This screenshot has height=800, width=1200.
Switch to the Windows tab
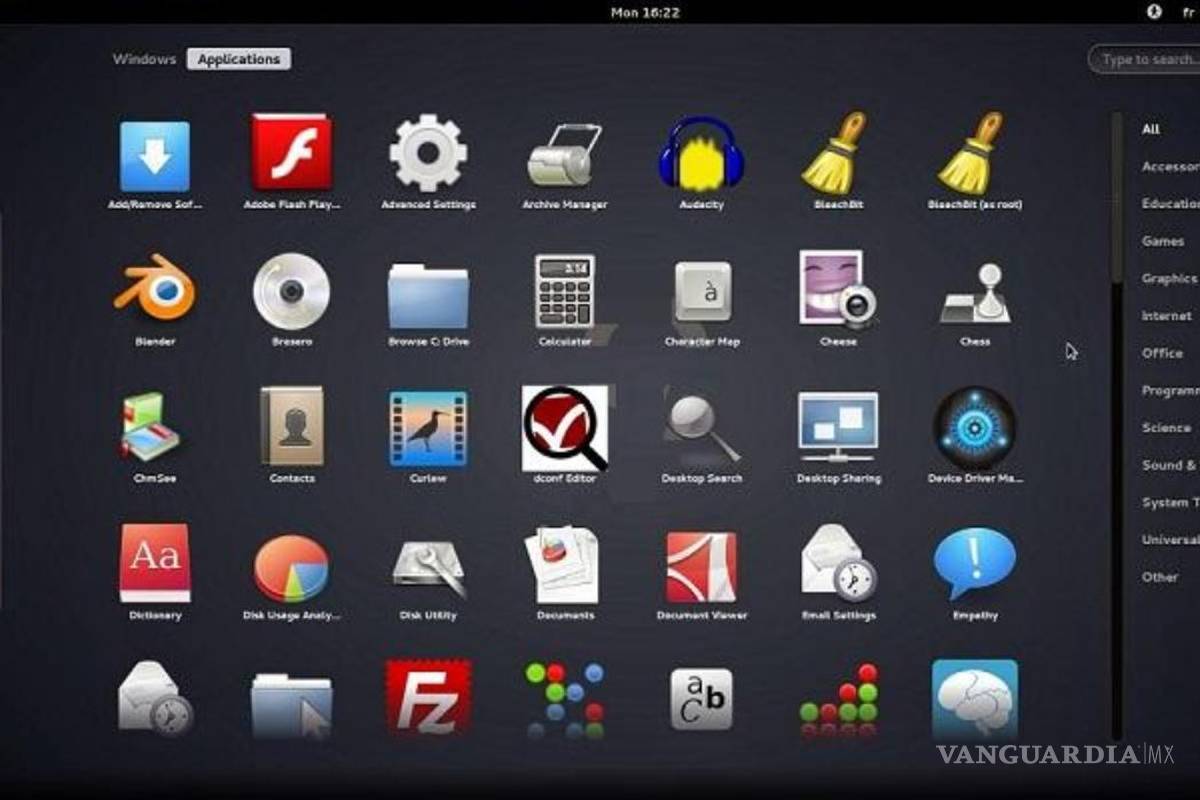143,59
